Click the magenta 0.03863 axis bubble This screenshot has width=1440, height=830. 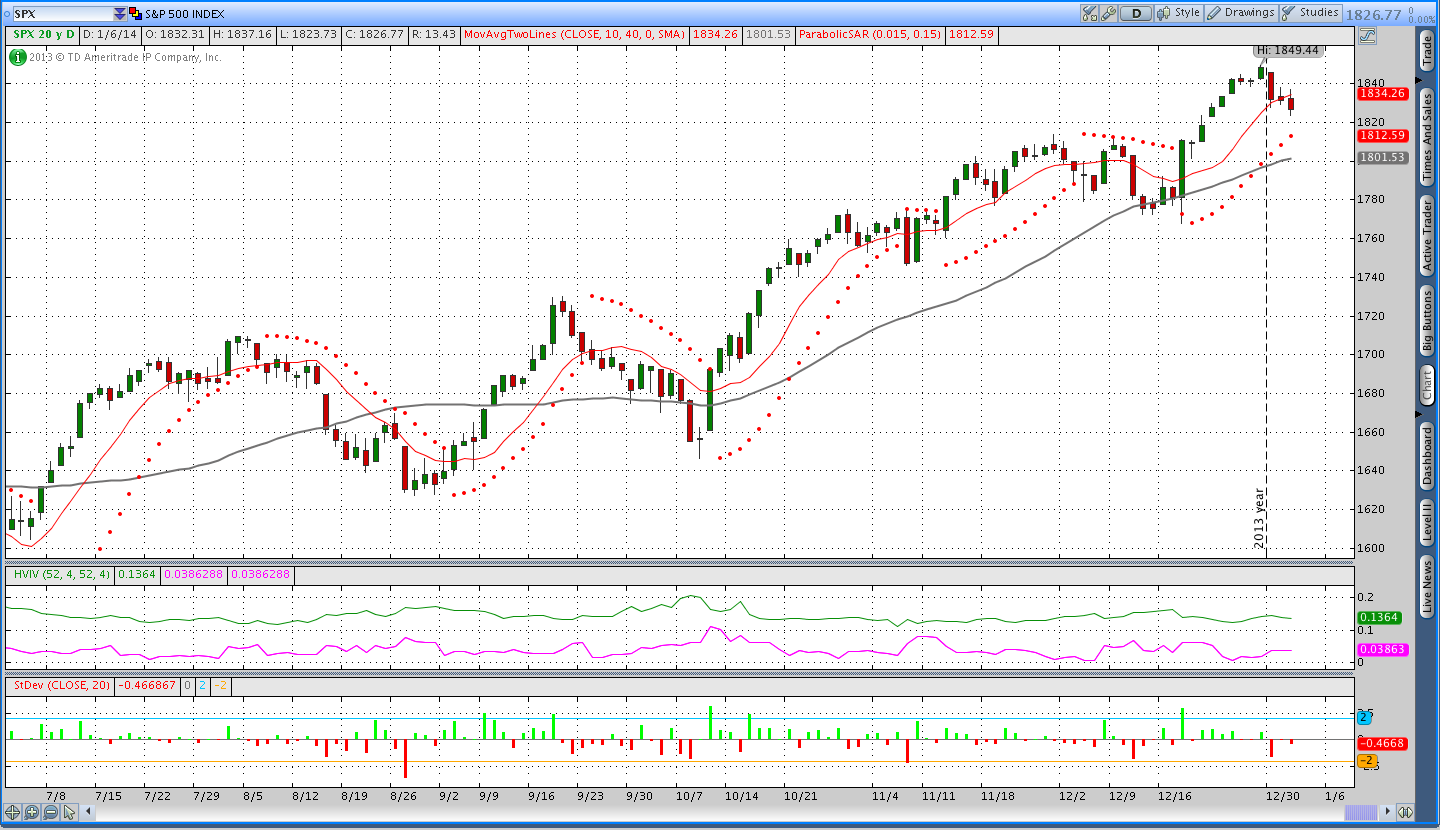(1381, 649)
